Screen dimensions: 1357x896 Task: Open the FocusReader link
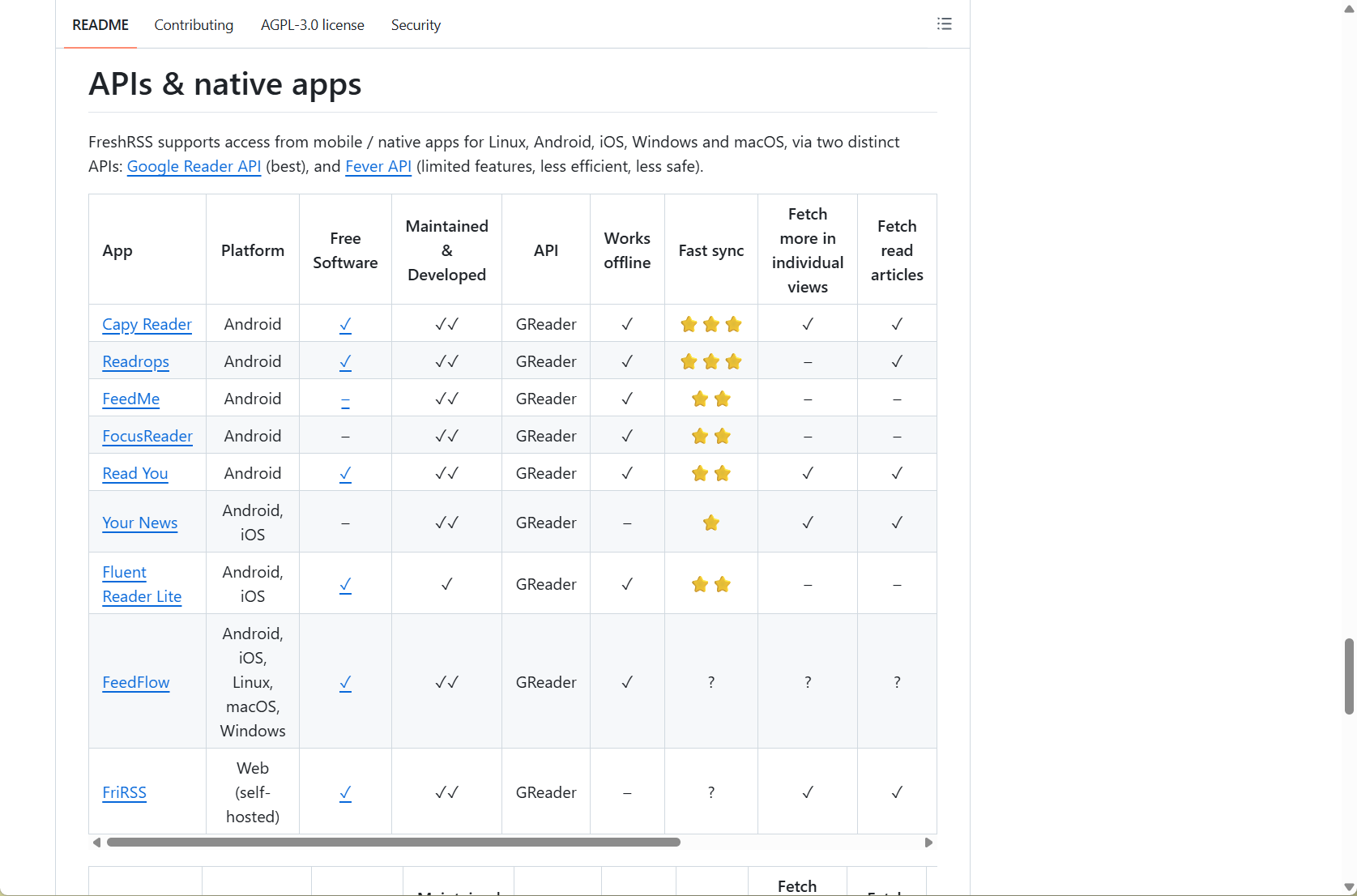[x=147, y=436]
